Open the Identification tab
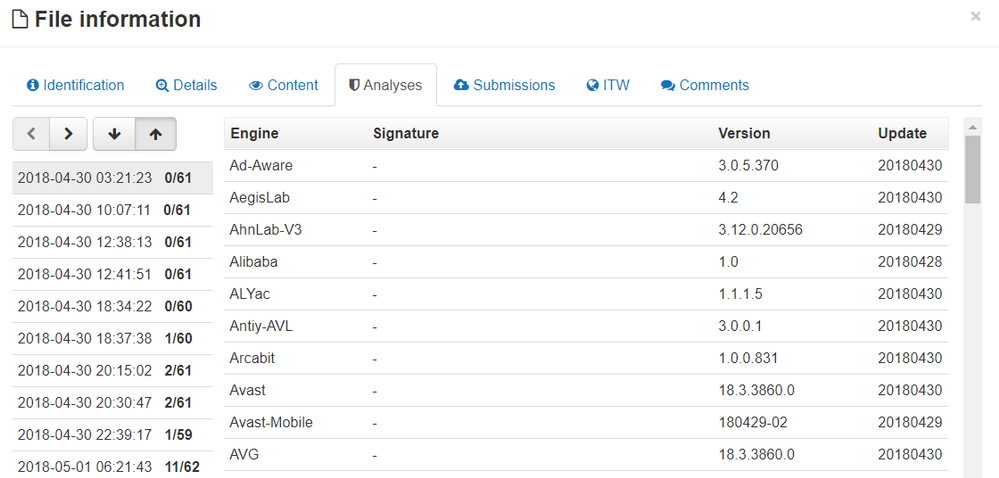The width and height of the screenshot is (999, 478). [x=75, y=85]
